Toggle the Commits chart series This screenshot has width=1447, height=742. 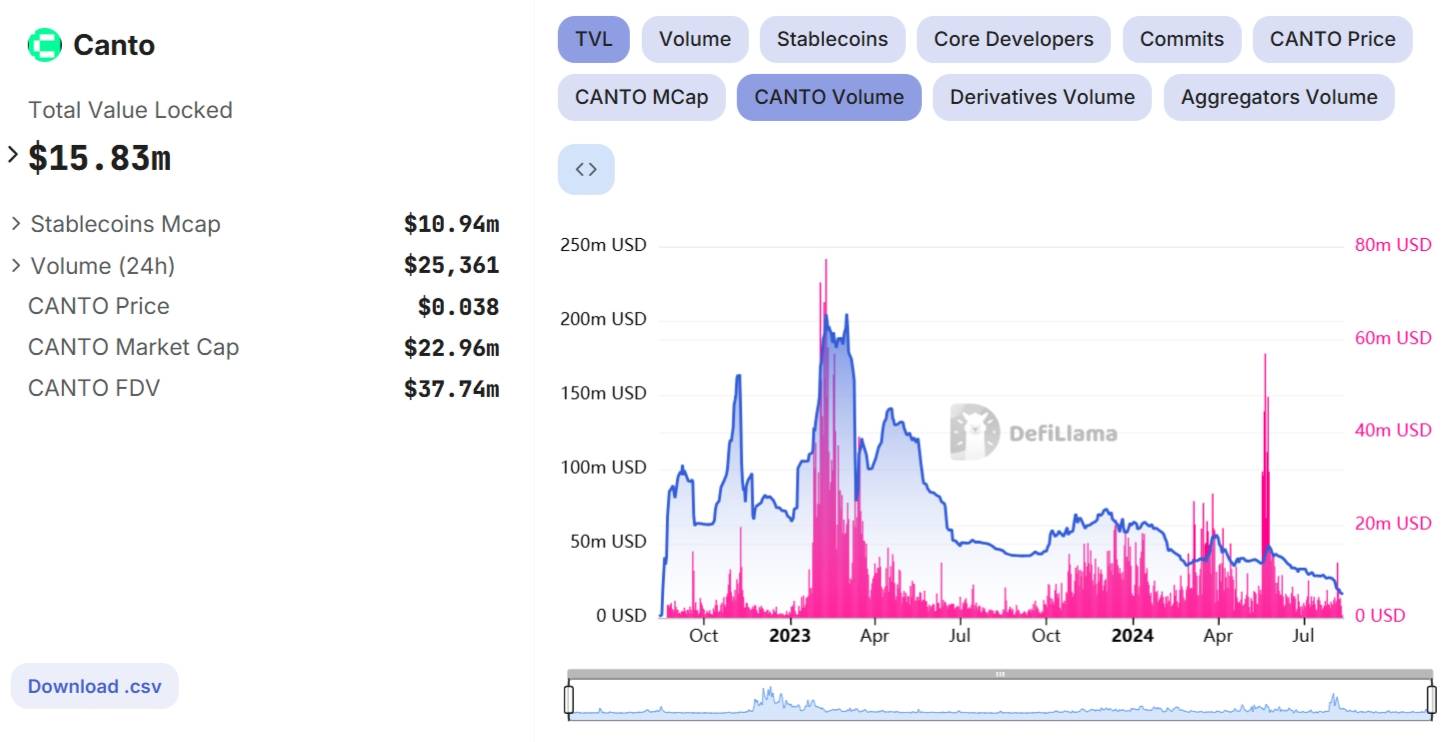click(x=1182, y=39)
